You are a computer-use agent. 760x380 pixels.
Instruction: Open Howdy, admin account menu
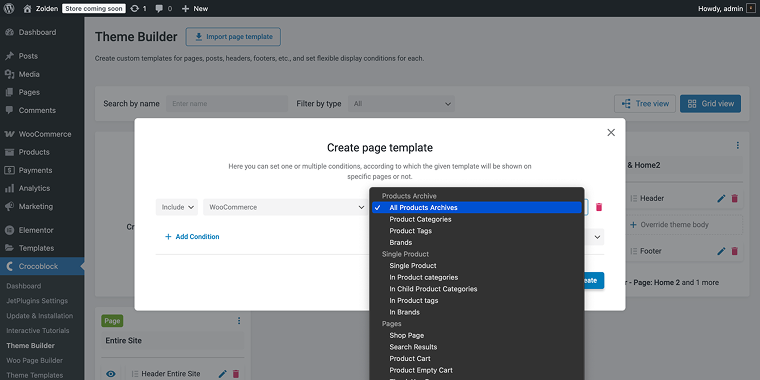tap(727, 8)
